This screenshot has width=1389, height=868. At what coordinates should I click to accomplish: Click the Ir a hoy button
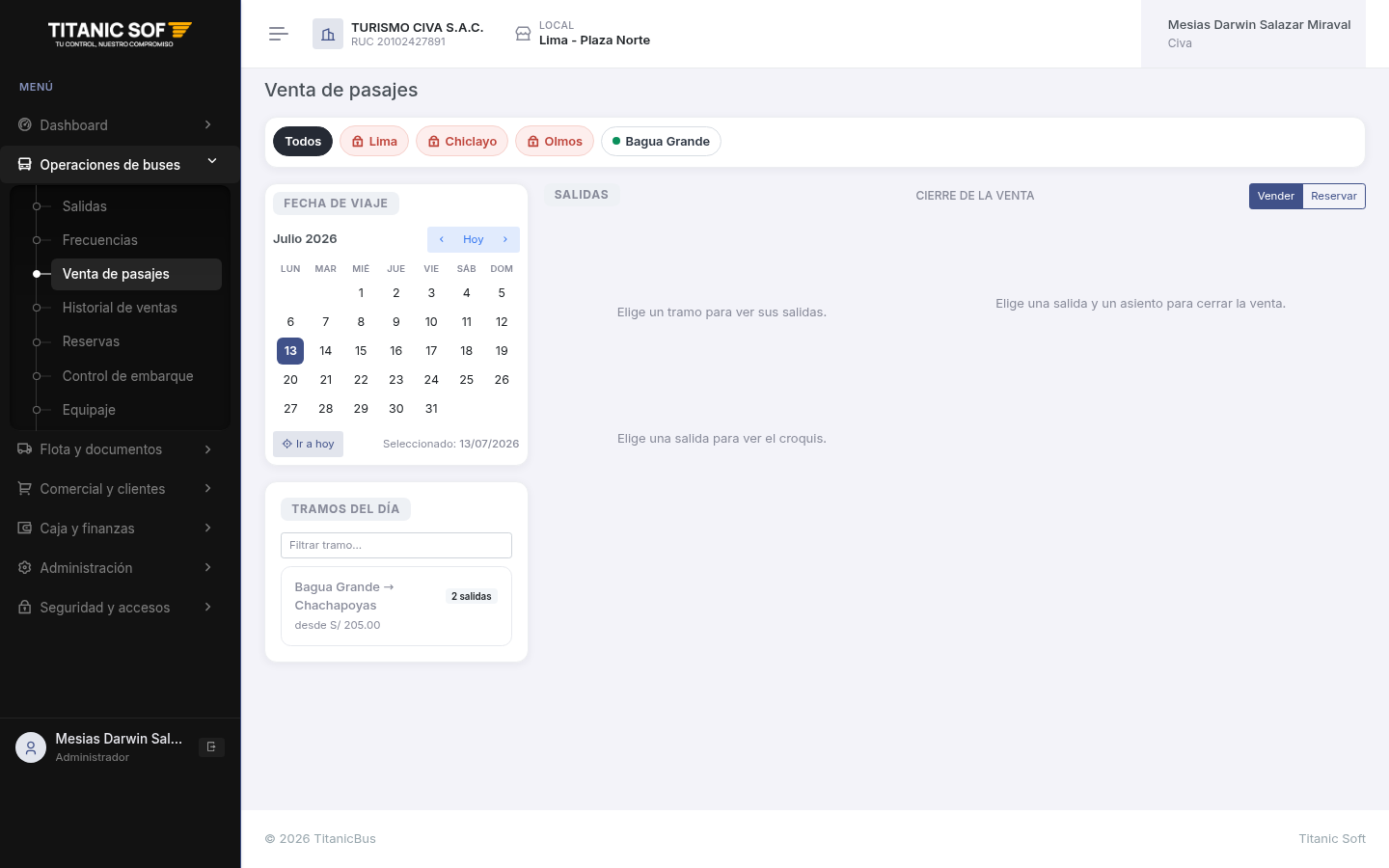pyautogui.click(x=309, y=444)
